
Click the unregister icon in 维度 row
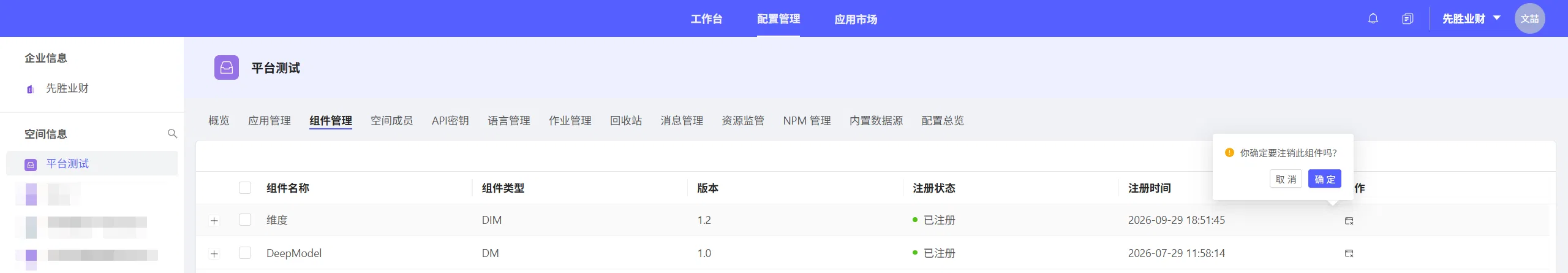coord(1349,220)
